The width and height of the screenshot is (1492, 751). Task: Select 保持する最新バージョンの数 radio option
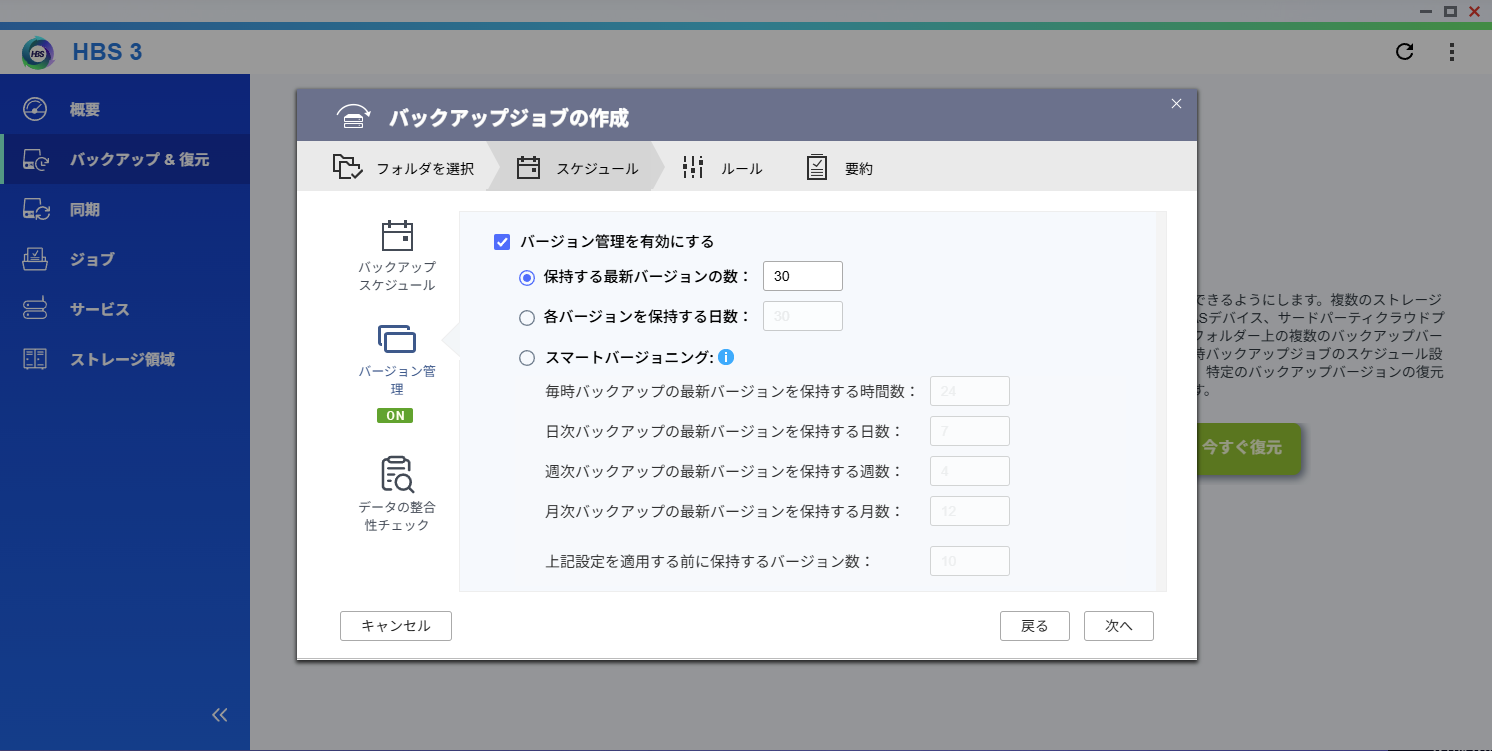527,278
